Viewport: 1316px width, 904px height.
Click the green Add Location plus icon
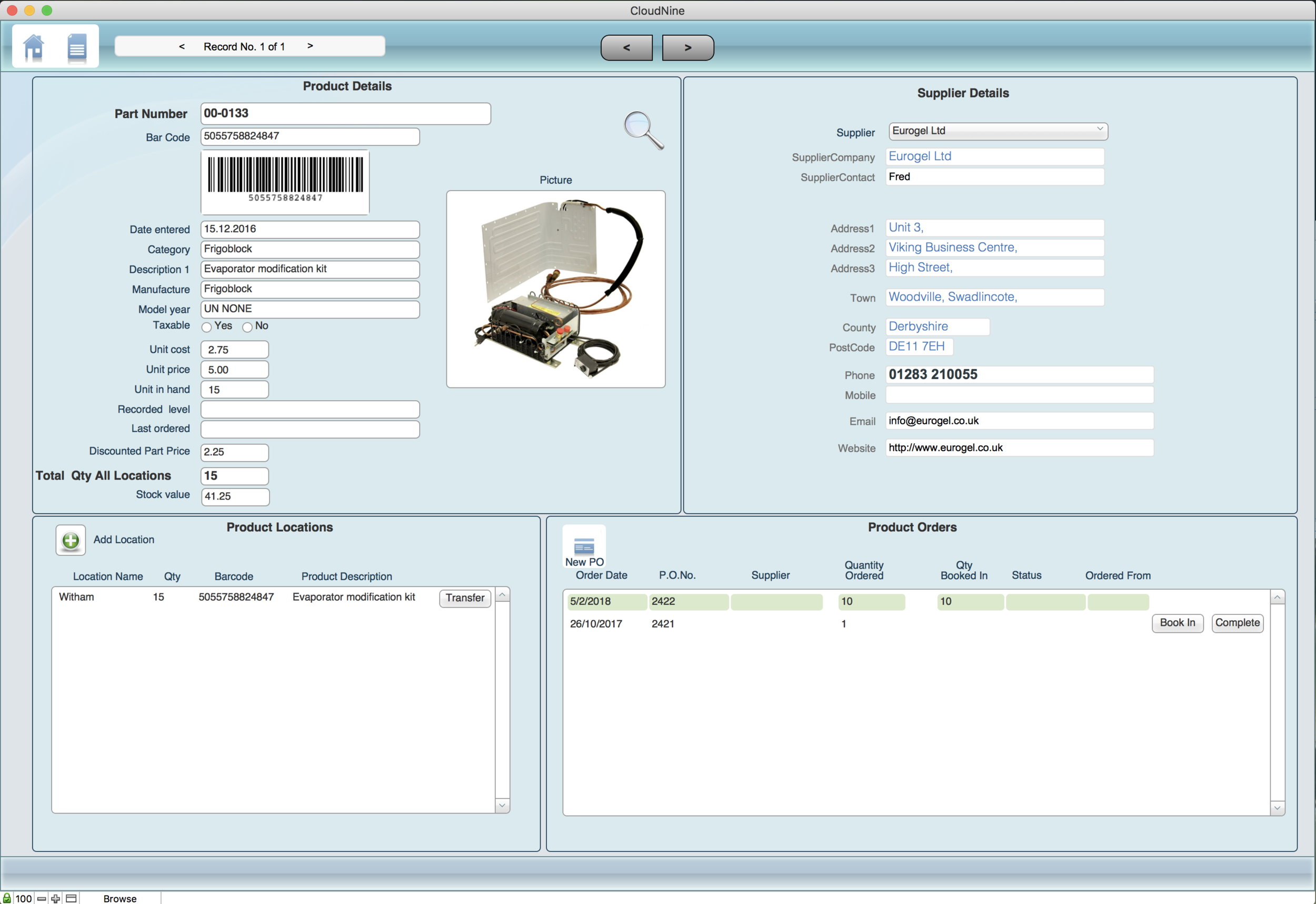pyautogui.click(x=71, y=540)
